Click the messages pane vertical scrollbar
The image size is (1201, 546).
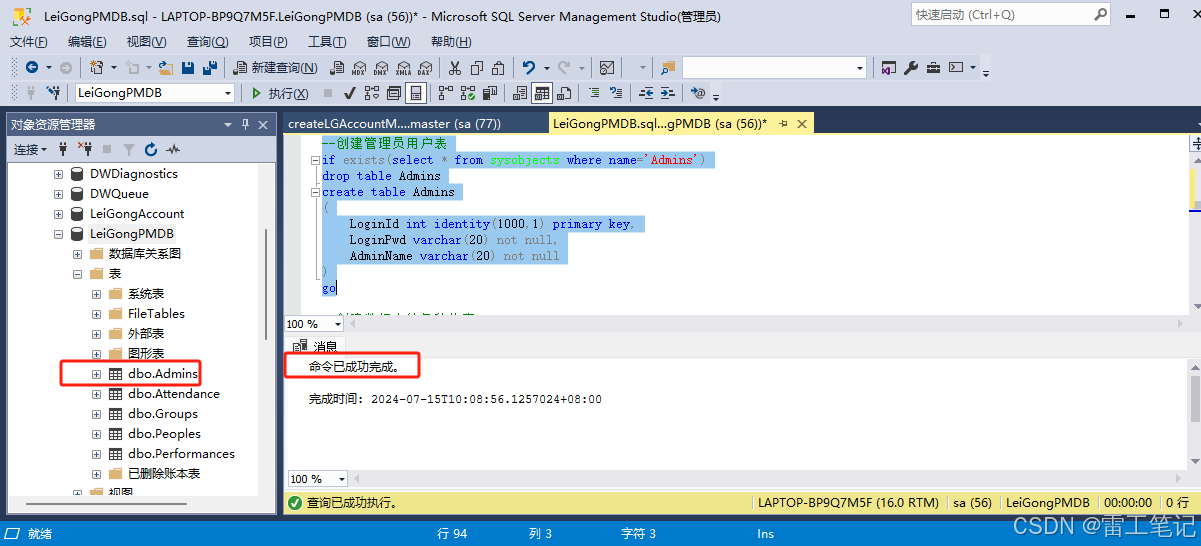click(1195, 400)
